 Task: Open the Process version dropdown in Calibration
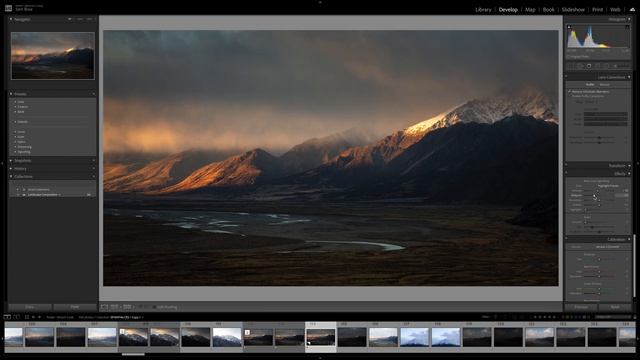(607, 247)
